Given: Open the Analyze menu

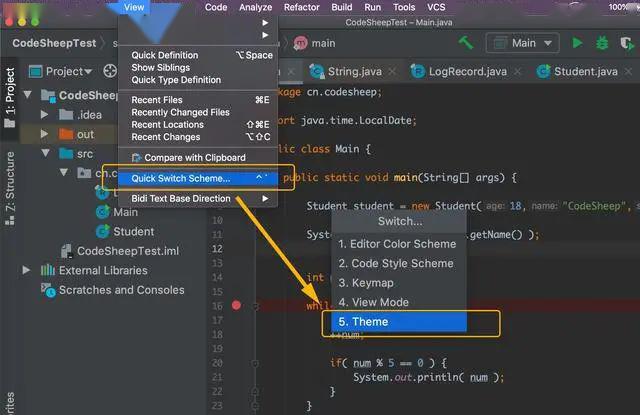Looking at the screenshot, I should click(256, 7).
